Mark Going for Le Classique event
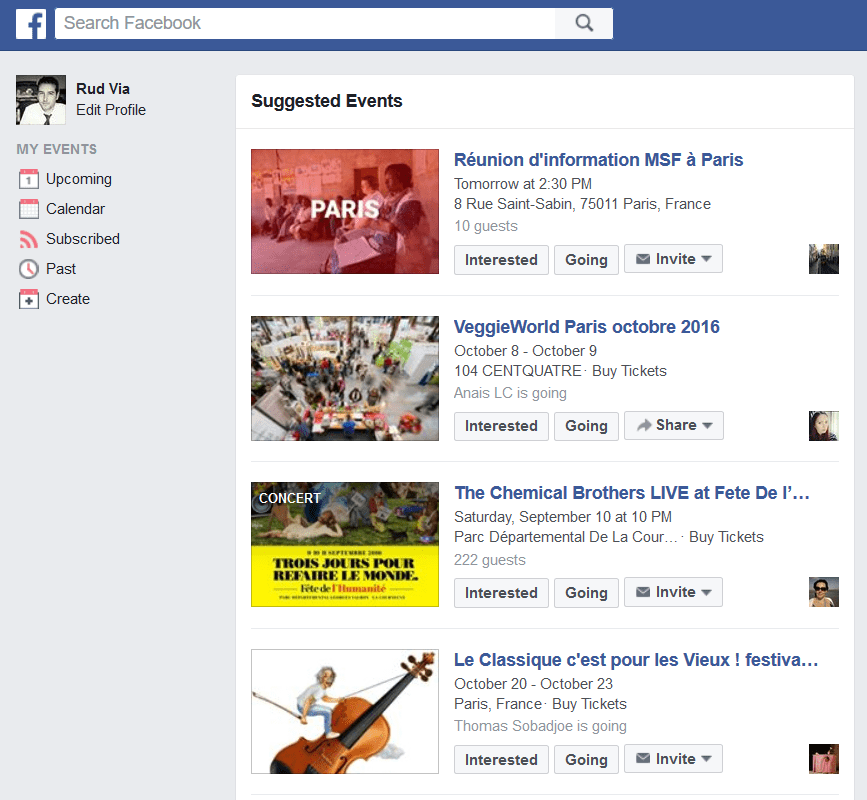The width and height of the screenshot is (867, 800). (586, 760)
